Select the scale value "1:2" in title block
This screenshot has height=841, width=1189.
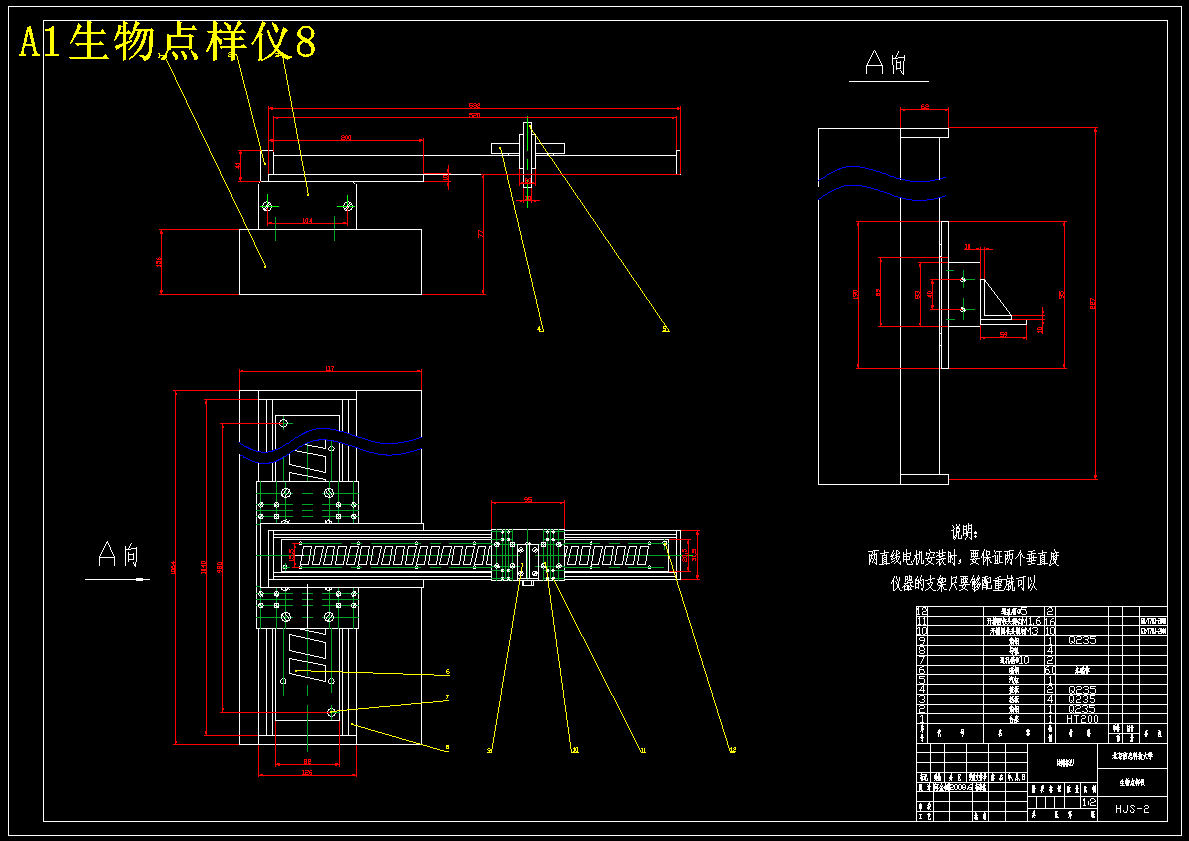1089,802
